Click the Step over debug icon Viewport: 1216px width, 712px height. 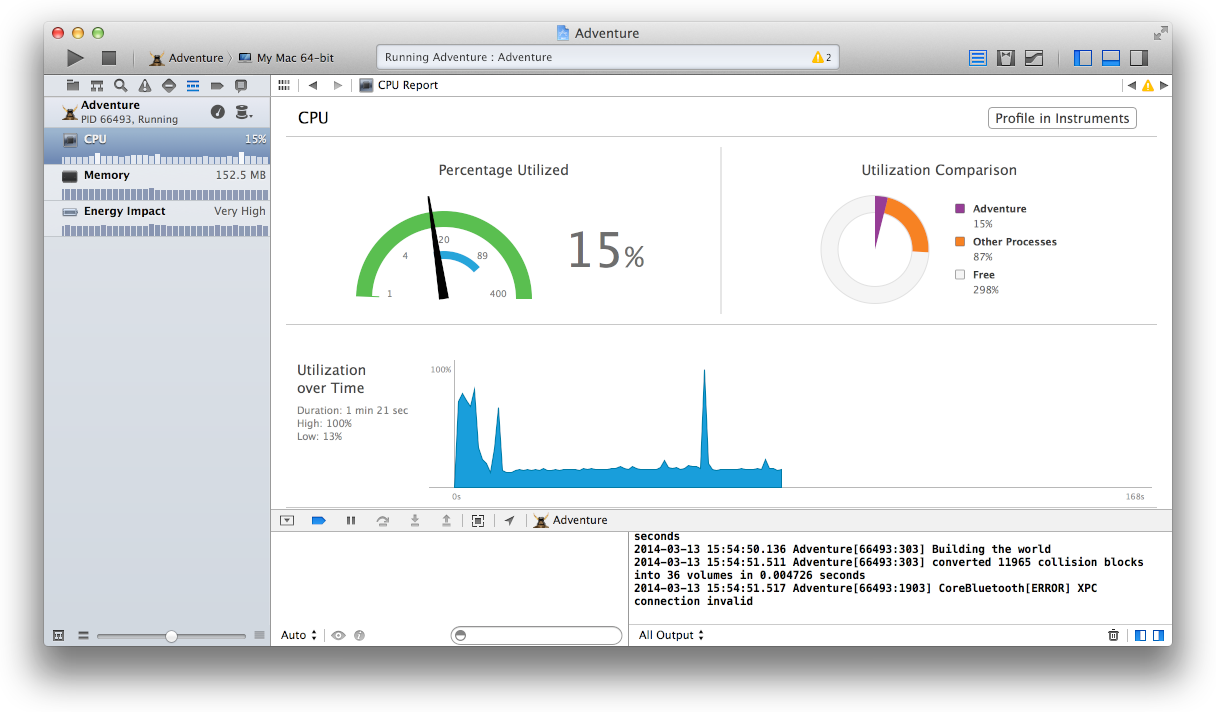click(x=382, y=520)
